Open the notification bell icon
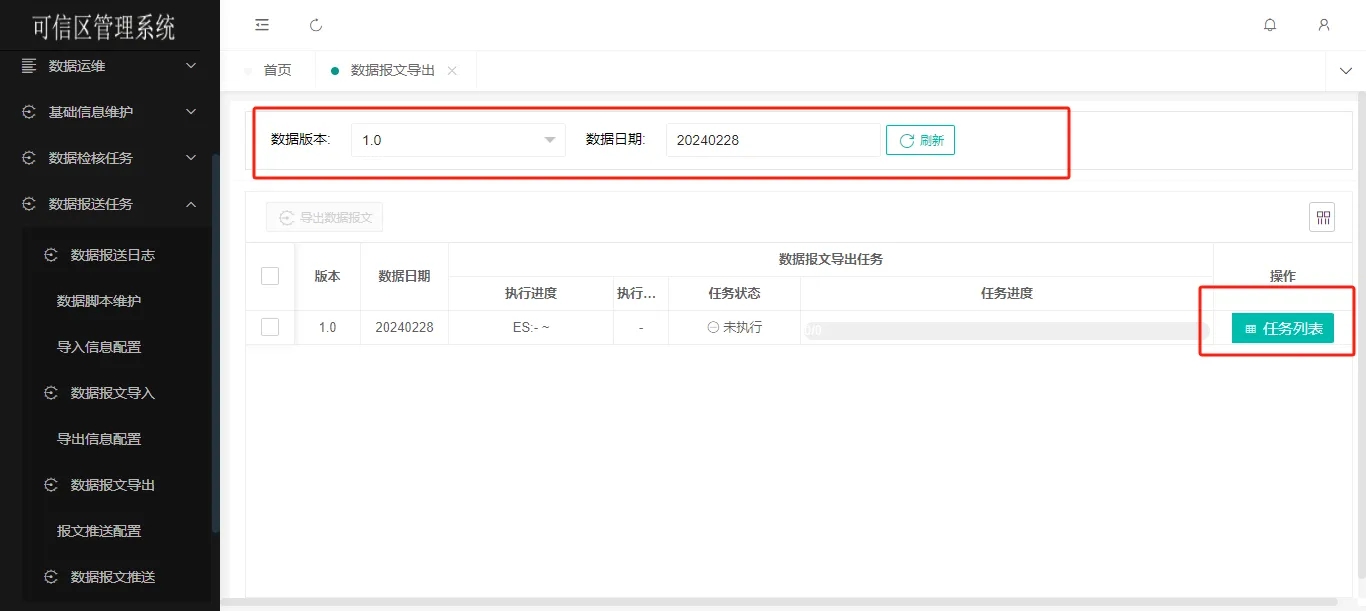1366x611 pixels. tap(1270, 25)
